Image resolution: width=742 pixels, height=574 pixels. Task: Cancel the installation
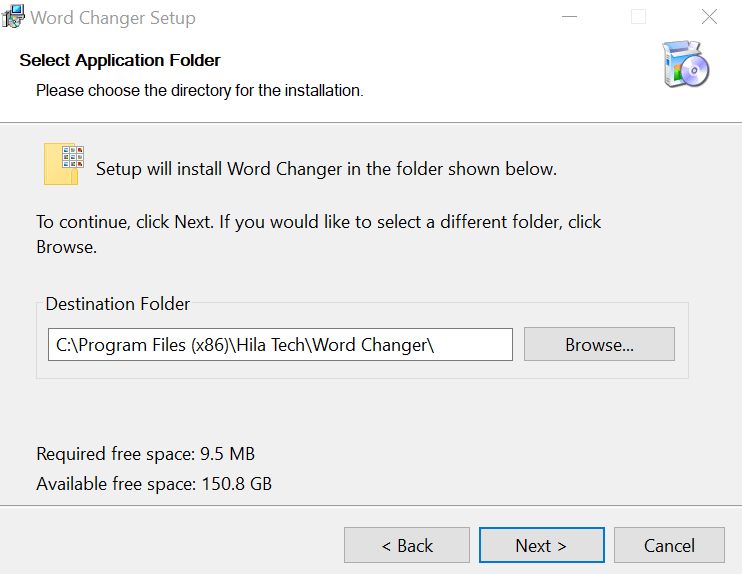[669, 545]
